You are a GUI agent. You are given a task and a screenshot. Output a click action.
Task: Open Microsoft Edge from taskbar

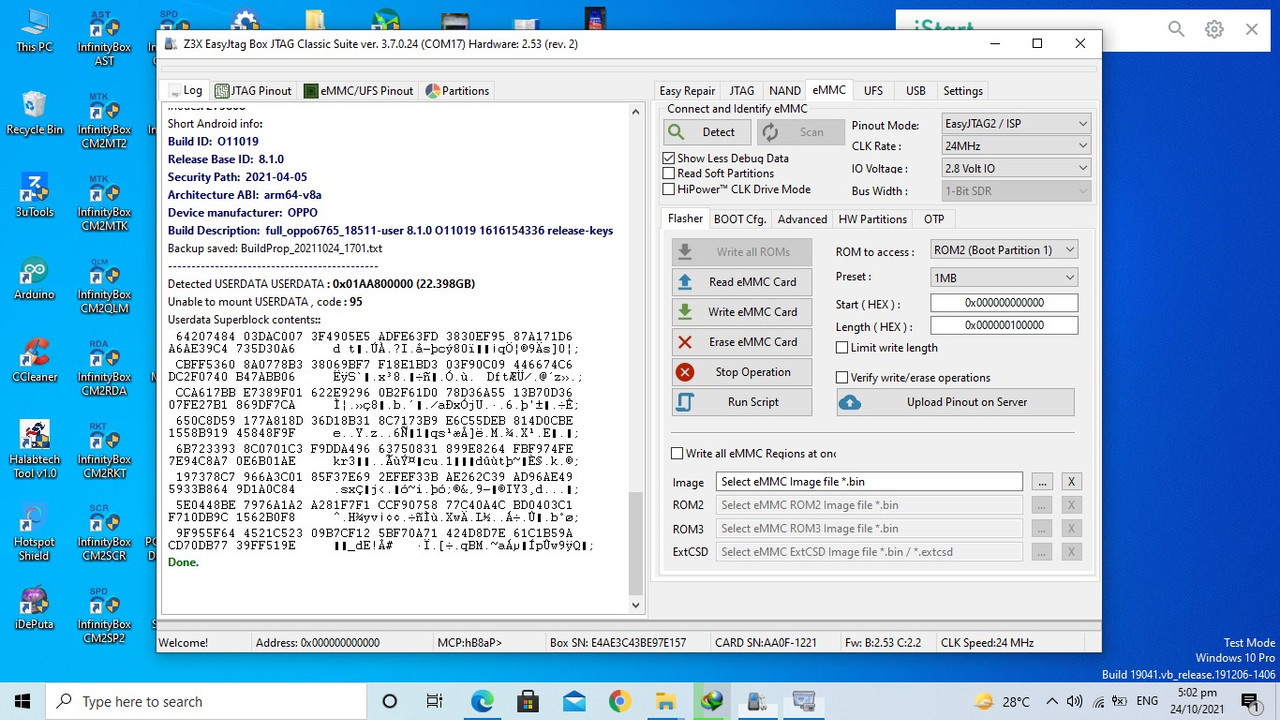pyautogui.click(x=482, y=701)
